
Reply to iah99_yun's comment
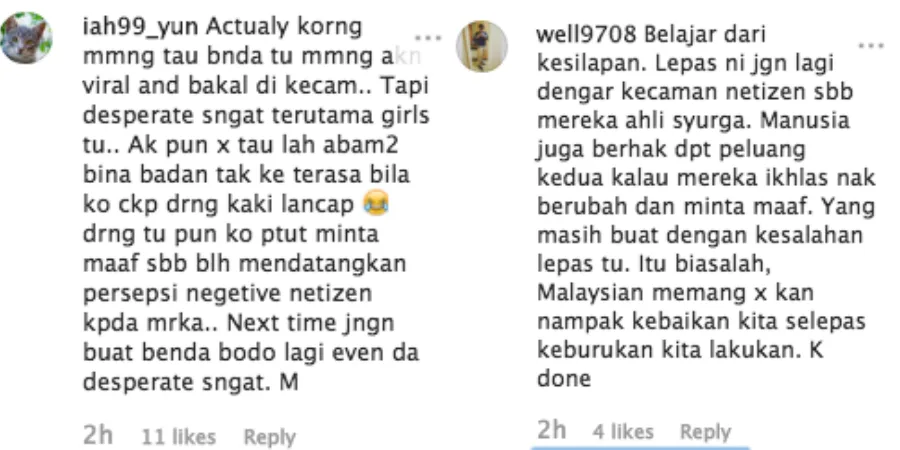point(269,437)
